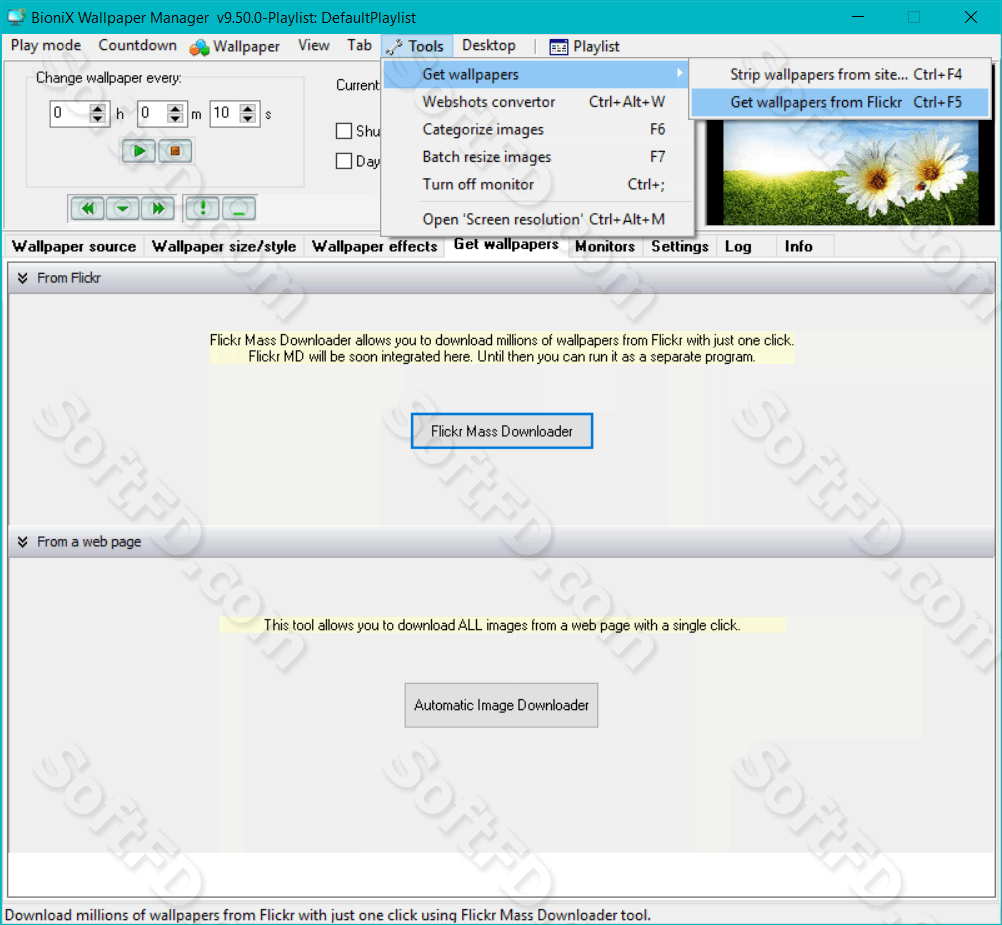Toggle the Day... checkbox

pyautogui.click(x=344, y=161)
